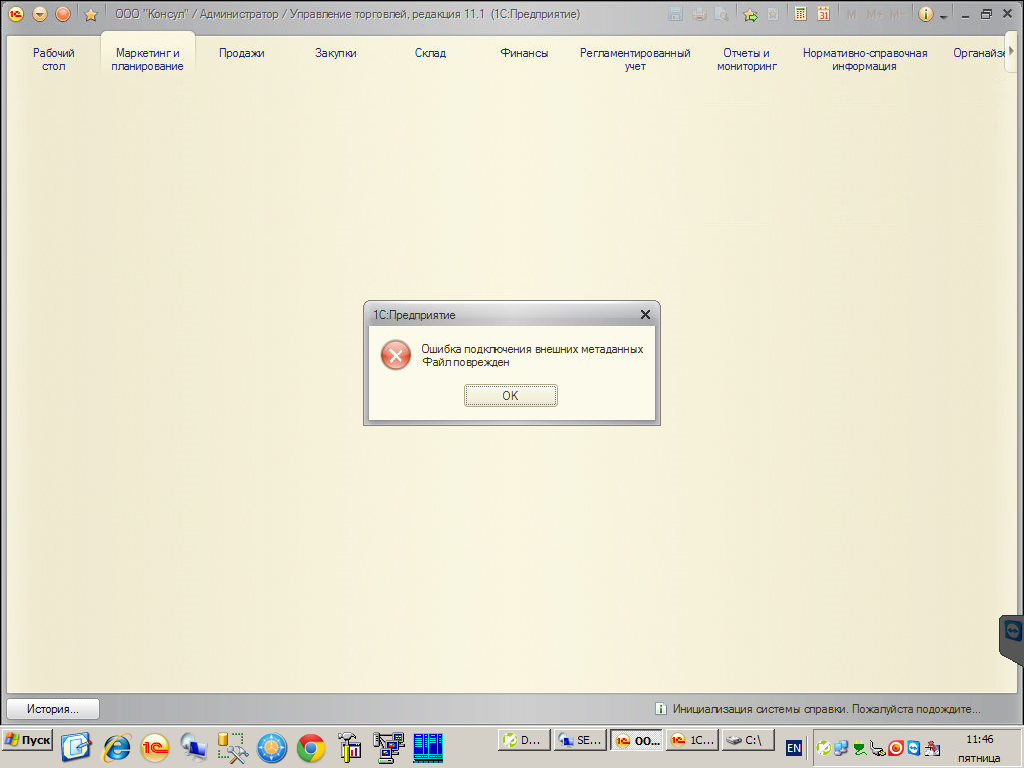Open Favorites star icon in title bar

click(91, 14)
